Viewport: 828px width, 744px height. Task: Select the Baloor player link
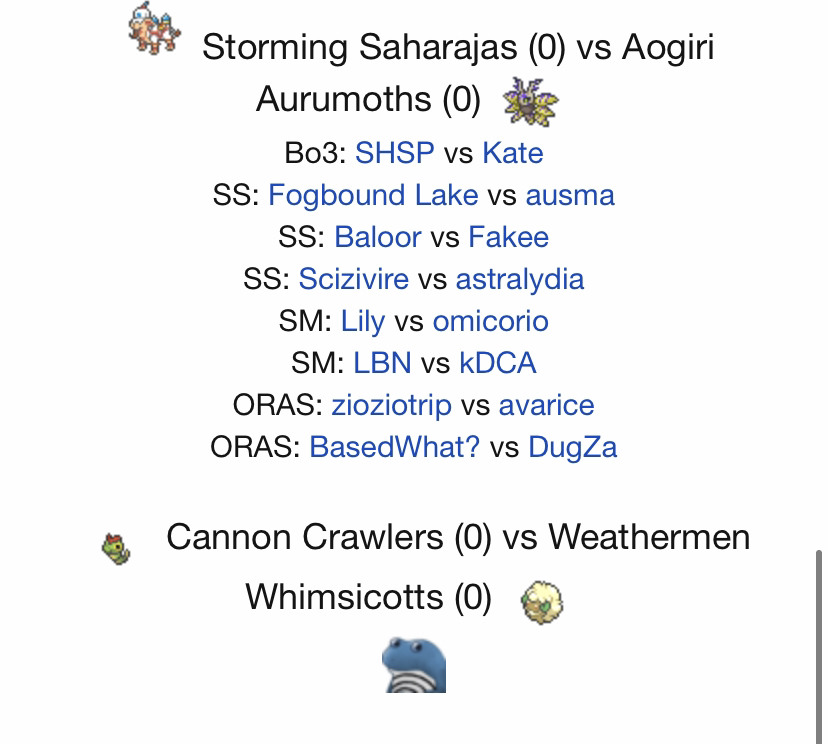coord(378,237)
